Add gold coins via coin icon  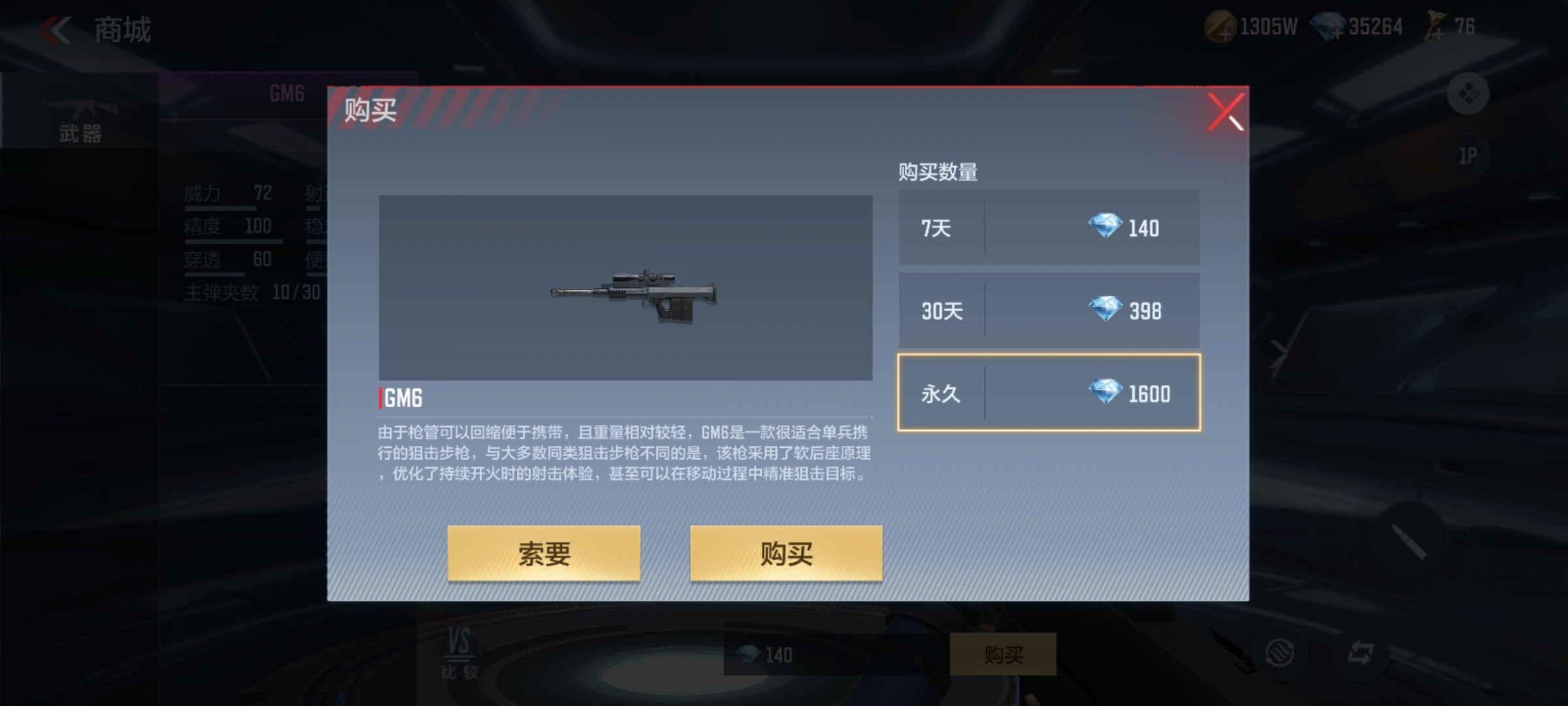[1219, 27]
